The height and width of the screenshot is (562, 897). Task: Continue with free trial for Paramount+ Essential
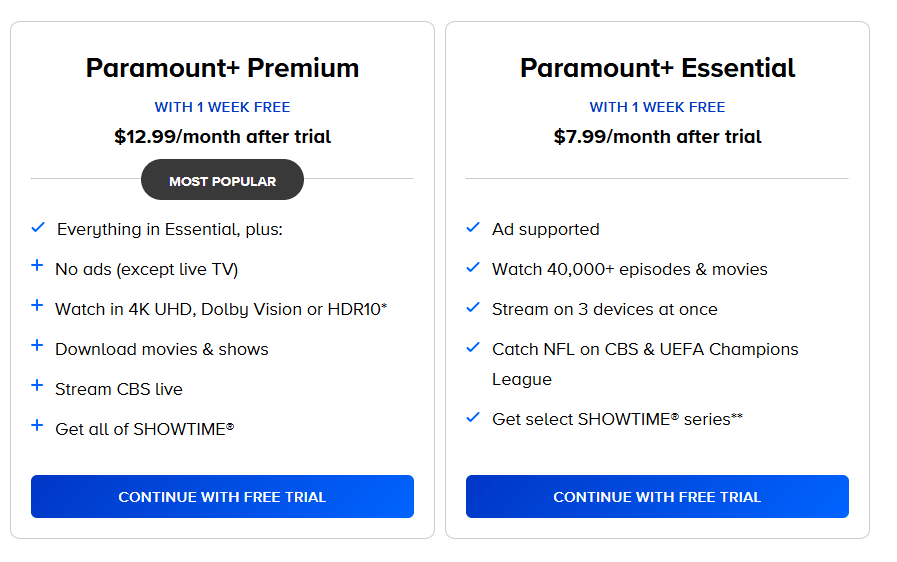[657, 497]
